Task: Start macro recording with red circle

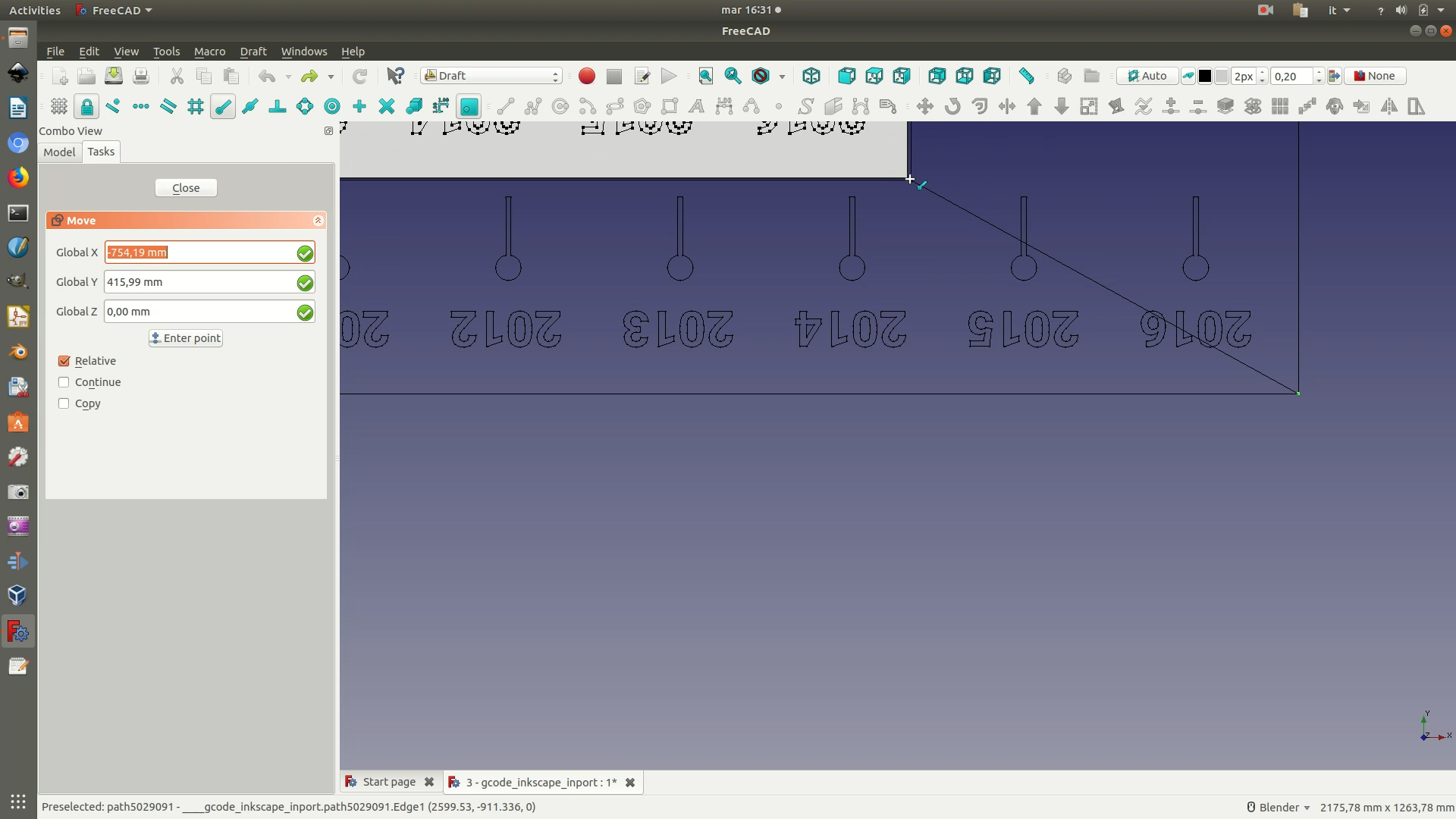Action: tap(586, 76)
